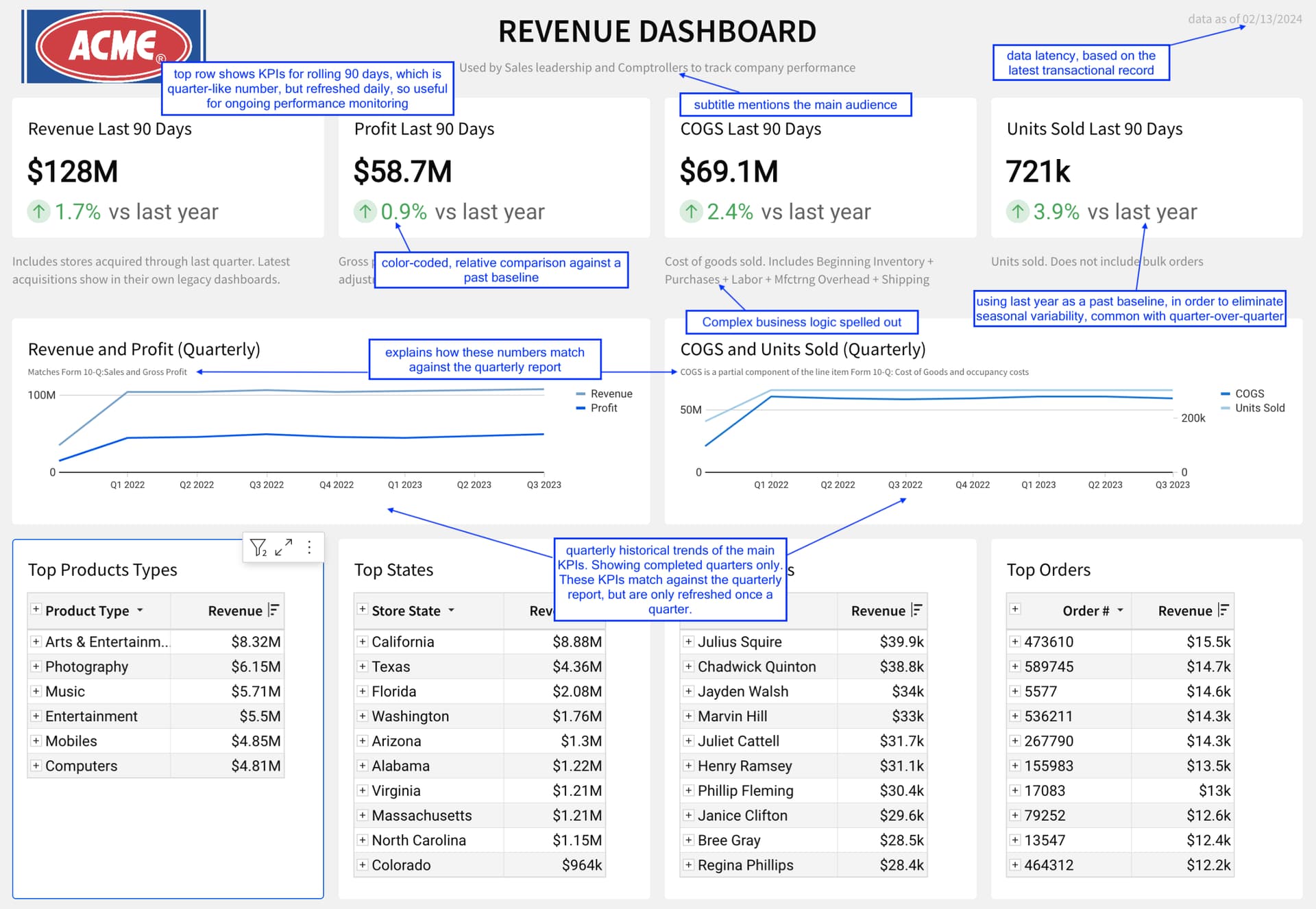Expand the California row in Top States

point(362,642)
